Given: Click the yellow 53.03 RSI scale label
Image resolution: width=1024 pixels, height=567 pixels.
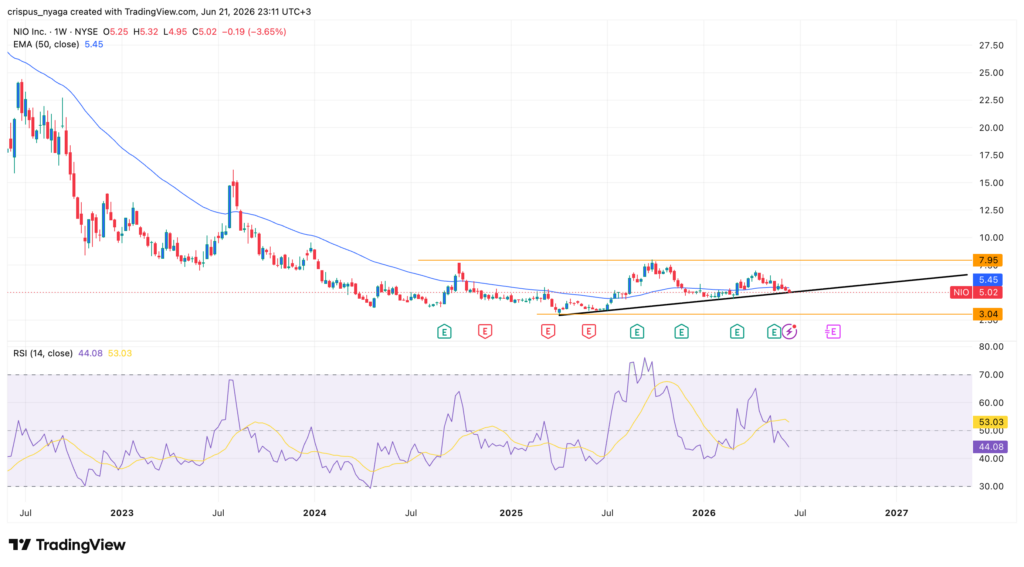Looking at the screenshot, I should click(990, 422).
